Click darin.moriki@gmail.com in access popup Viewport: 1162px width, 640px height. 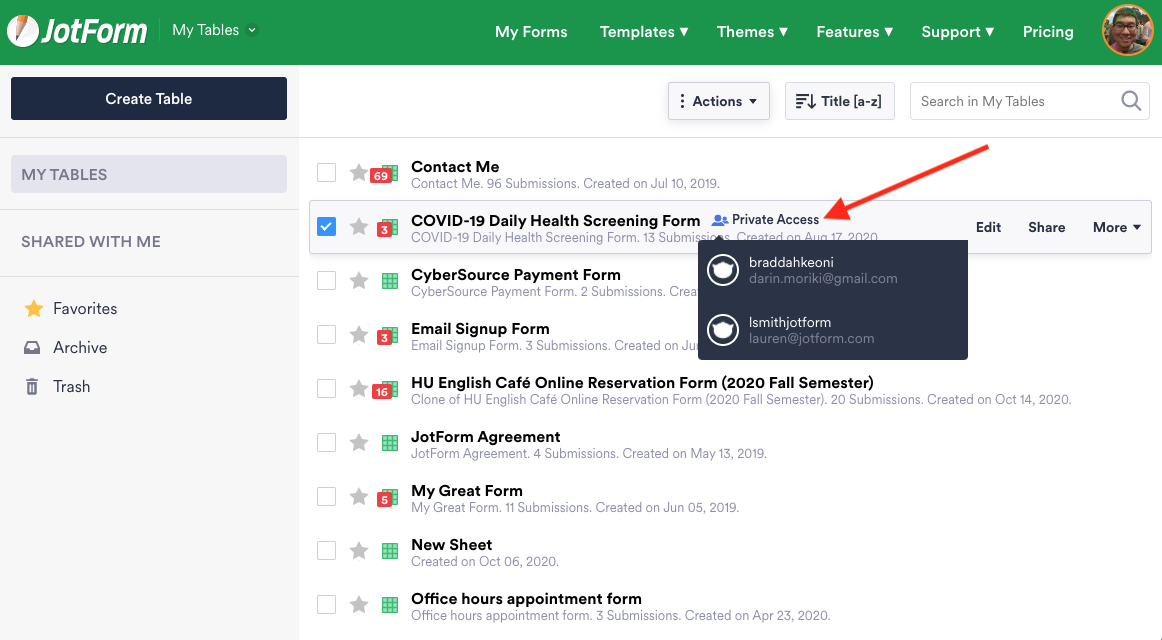click(823, 279)
